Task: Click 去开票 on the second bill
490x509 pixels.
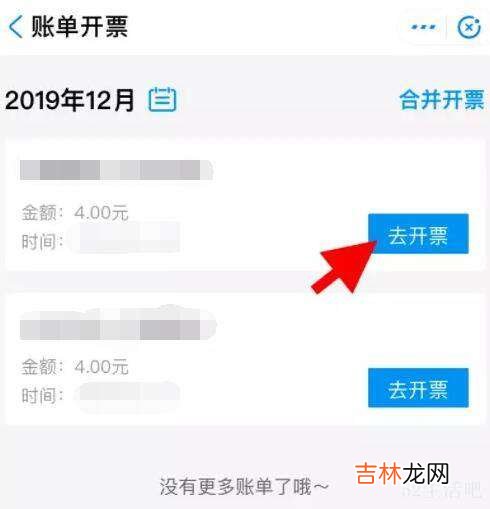Action: pyautogui.click(x=418, y=388)
